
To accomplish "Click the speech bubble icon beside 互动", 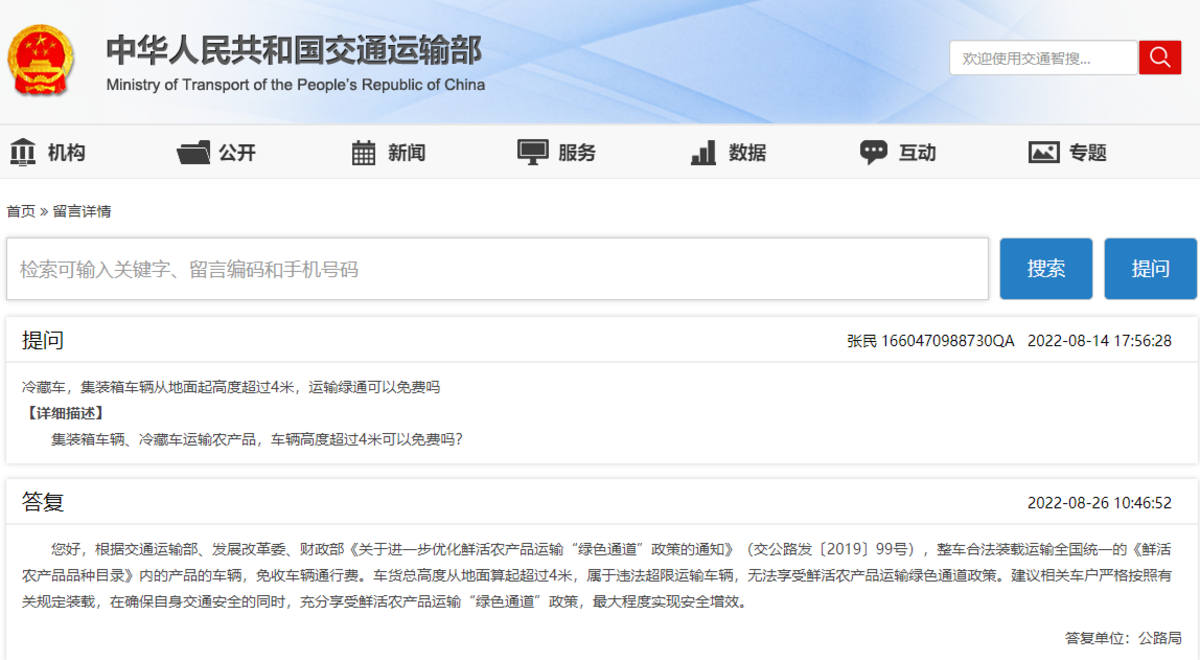I will [x=874, y=151].
